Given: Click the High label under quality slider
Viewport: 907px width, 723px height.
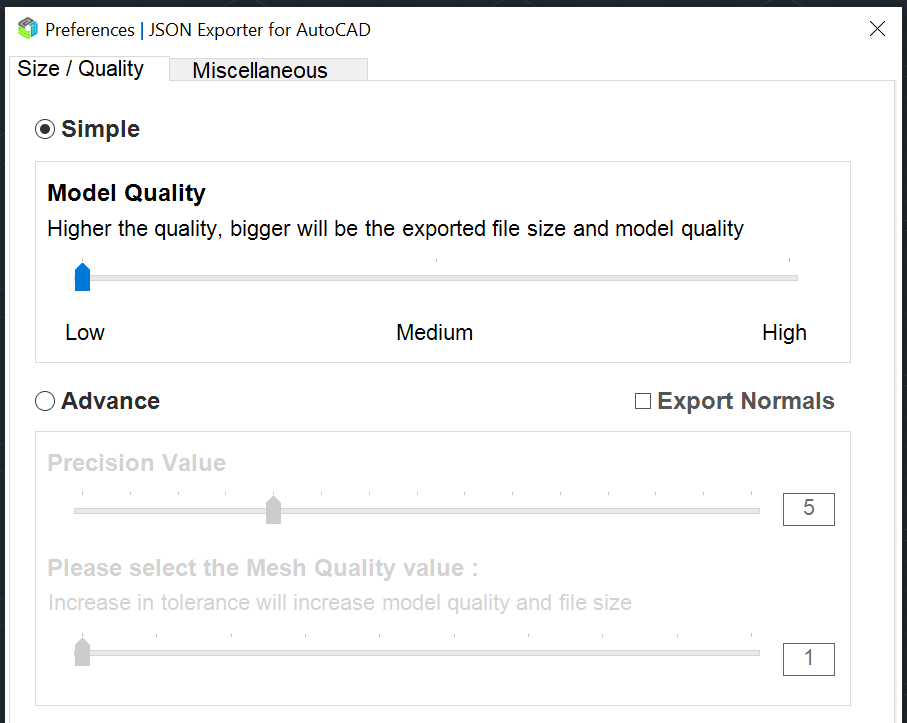Looking at the screenshot, I should pos(784,332).
